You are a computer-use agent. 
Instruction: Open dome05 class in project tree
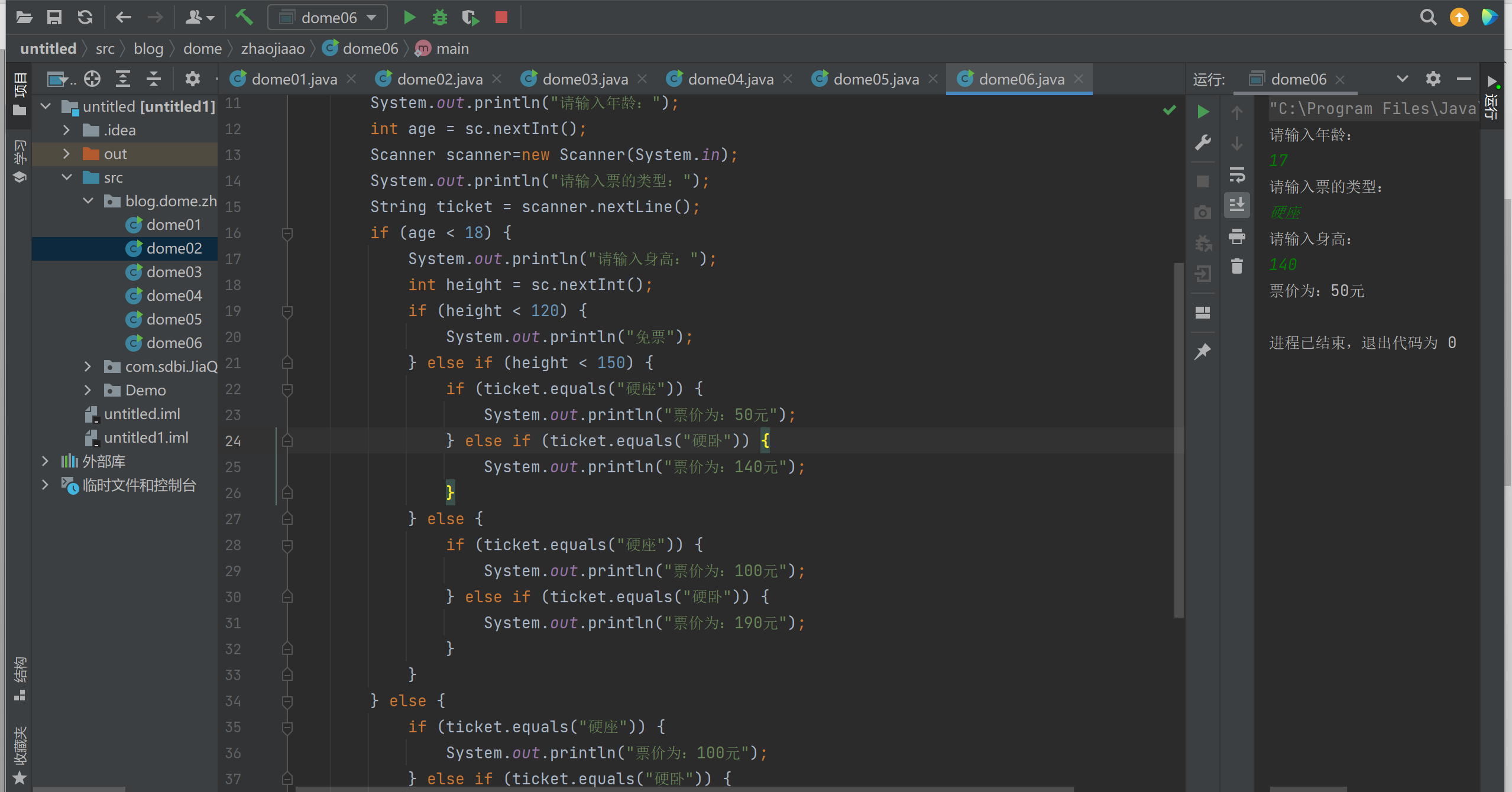(x=173, y=319)
